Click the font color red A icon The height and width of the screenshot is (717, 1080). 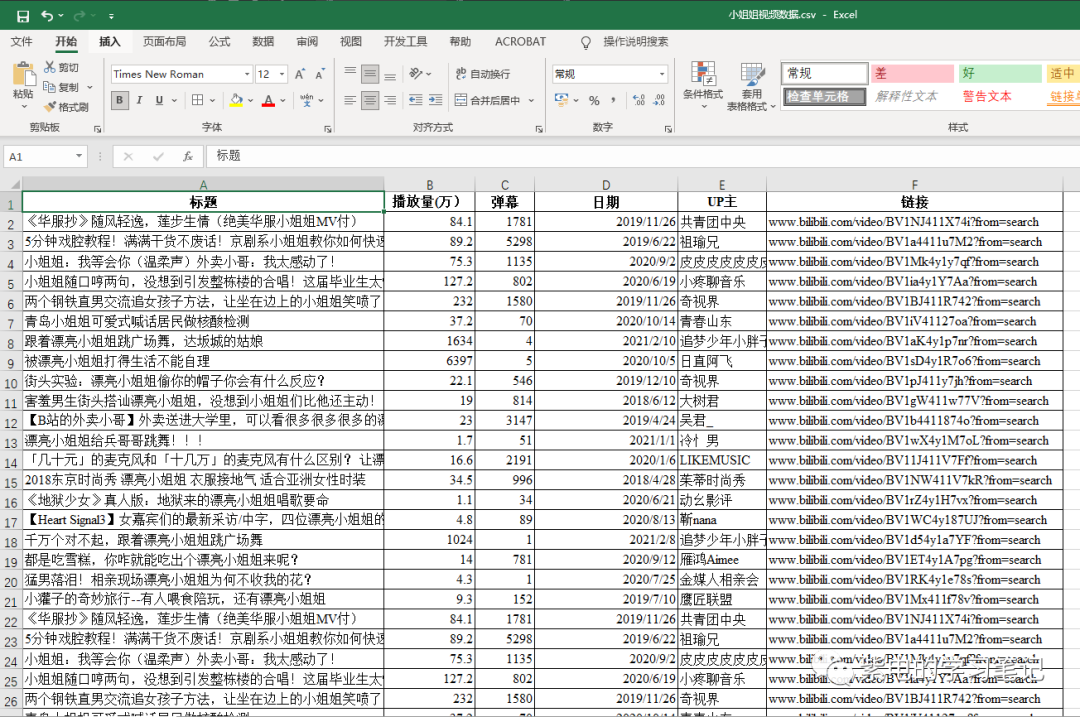269,101
